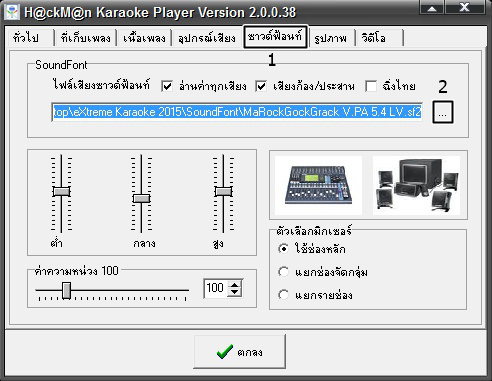Screen dimensions: 492x381
Task: Click the กลาง (mid) equalizer slider handle
Action: point(142,198)
